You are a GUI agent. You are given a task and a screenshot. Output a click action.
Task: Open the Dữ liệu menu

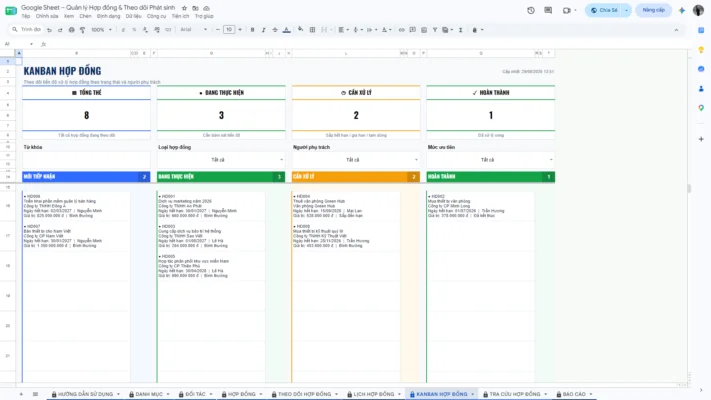coord(134,16)
